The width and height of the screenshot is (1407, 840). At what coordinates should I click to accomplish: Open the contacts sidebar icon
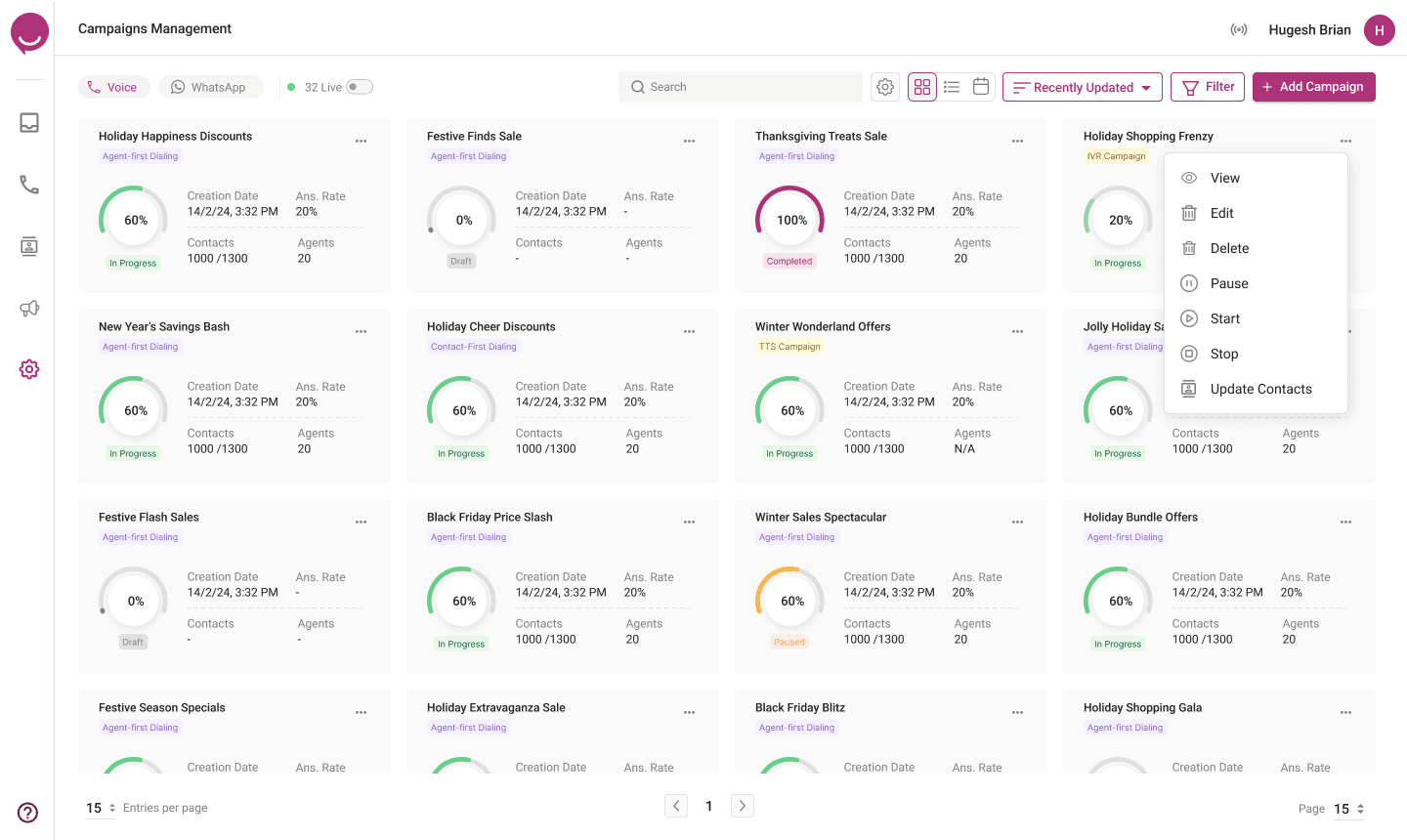[x=29, y=246]
